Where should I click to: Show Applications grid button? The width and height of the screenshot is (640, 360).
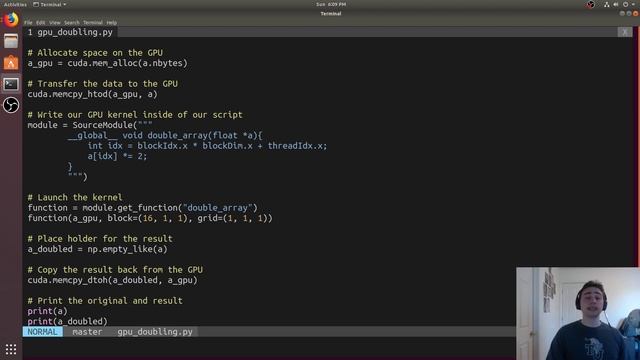11,349
